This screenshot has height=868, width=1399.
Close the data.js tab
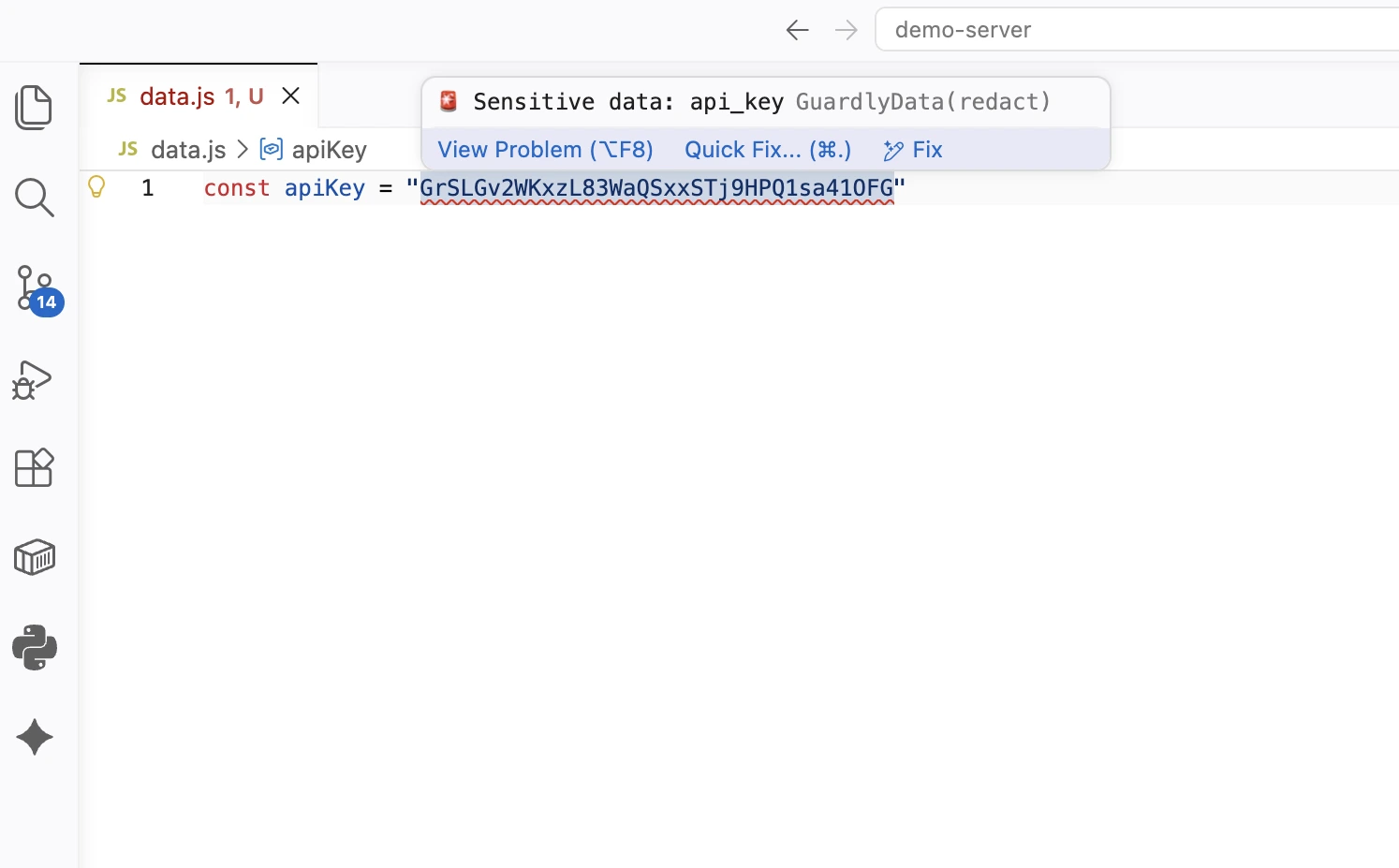[291, 96]
